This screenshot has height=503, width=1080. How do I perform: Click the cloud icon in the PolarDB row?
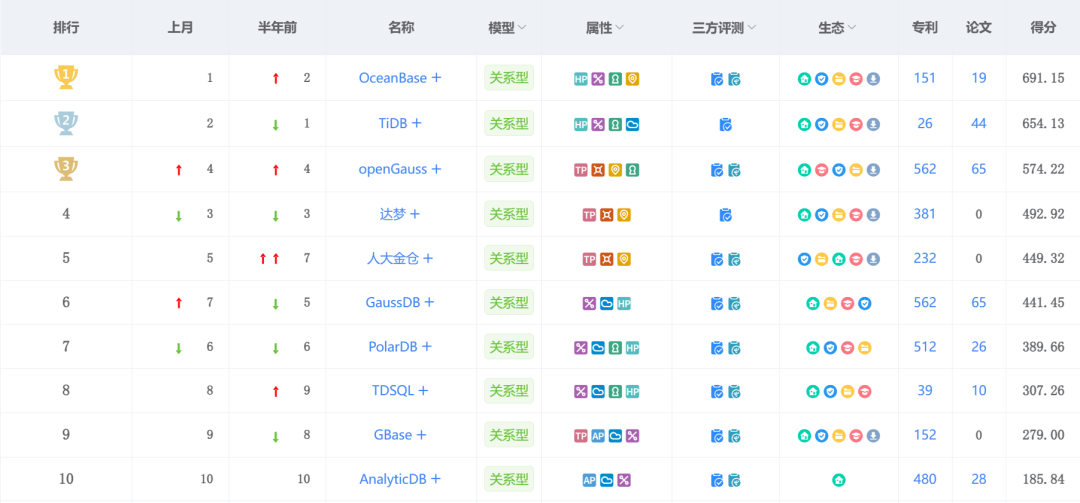tap(598, 348)
